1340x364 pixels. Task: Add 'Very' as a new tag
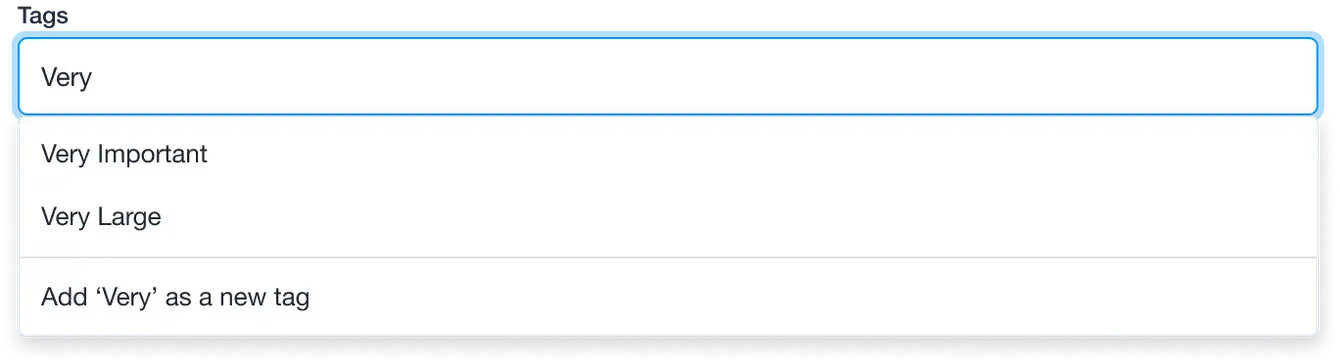668,297
